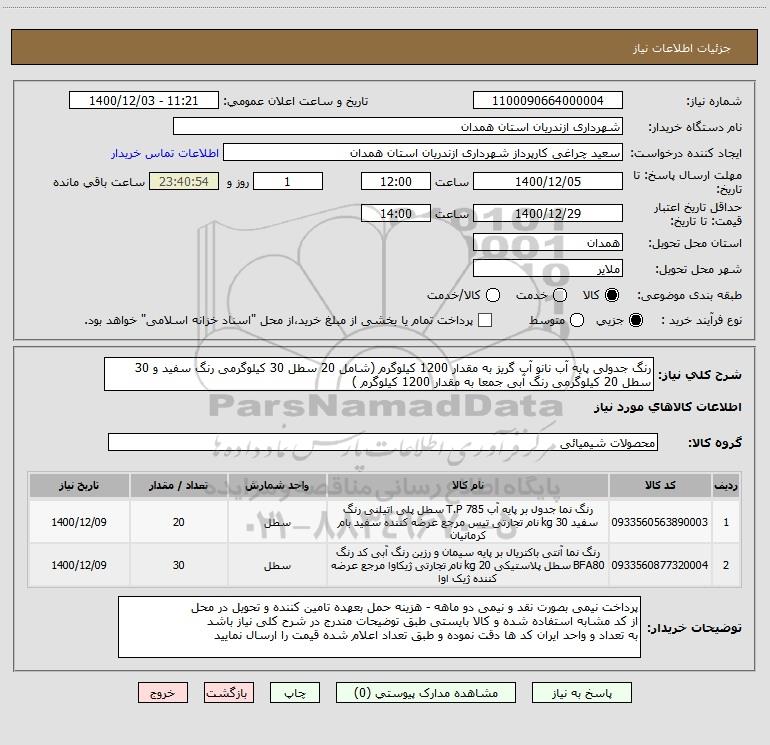The image size is (770, 745).
Task: Click the delivery province field همدان
Action: (548, 243)
